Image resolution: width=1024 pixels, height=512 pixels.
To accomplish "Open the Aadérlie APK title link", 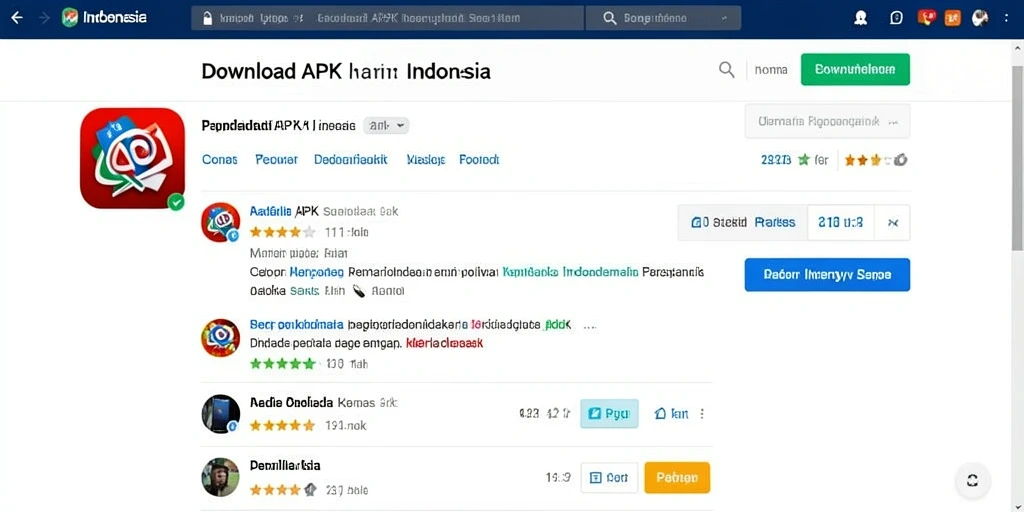I will click(x=284, y=212).
